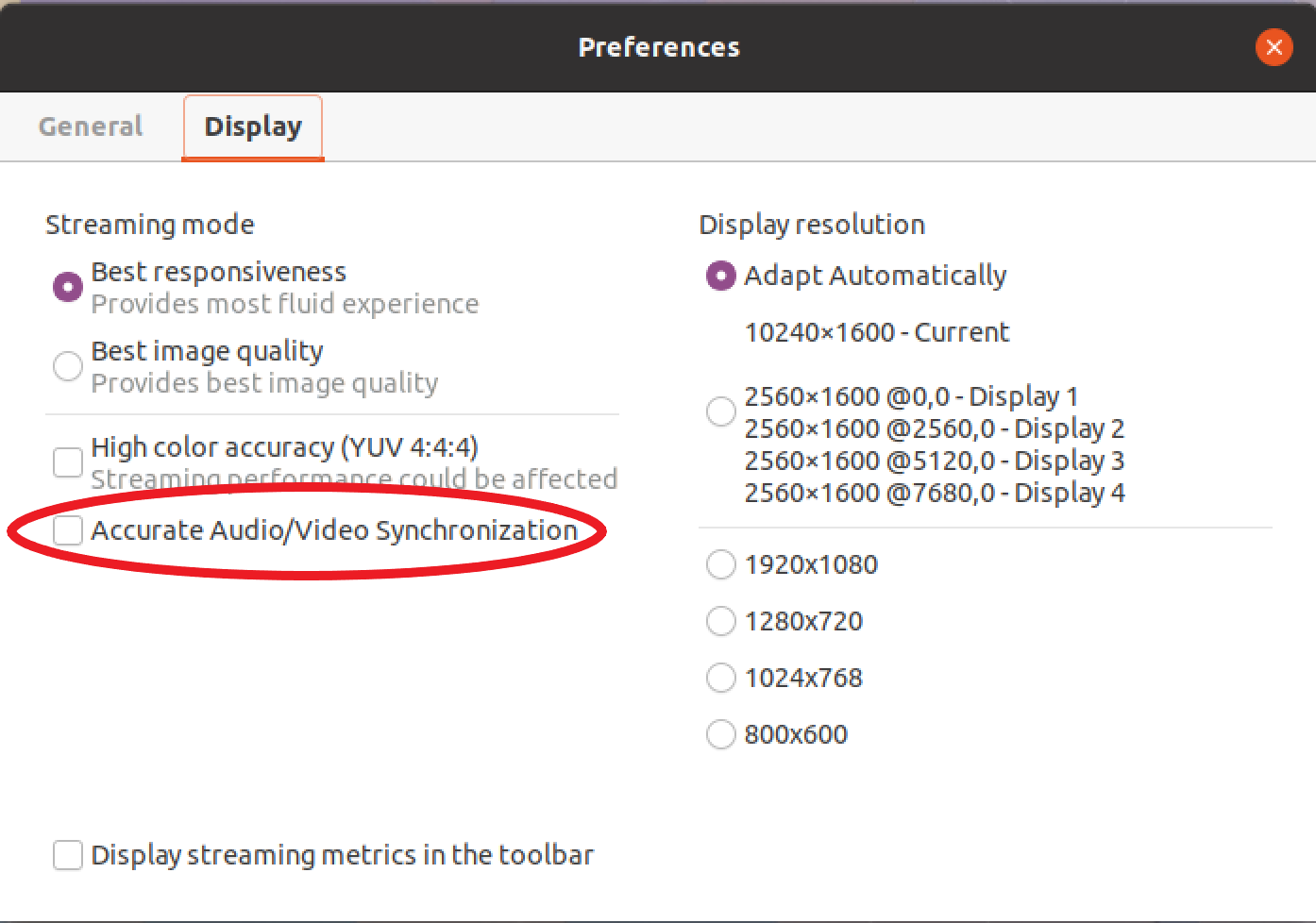
Task: Select the Best responsiveness streaming mode
Action: tap(67, 286)
